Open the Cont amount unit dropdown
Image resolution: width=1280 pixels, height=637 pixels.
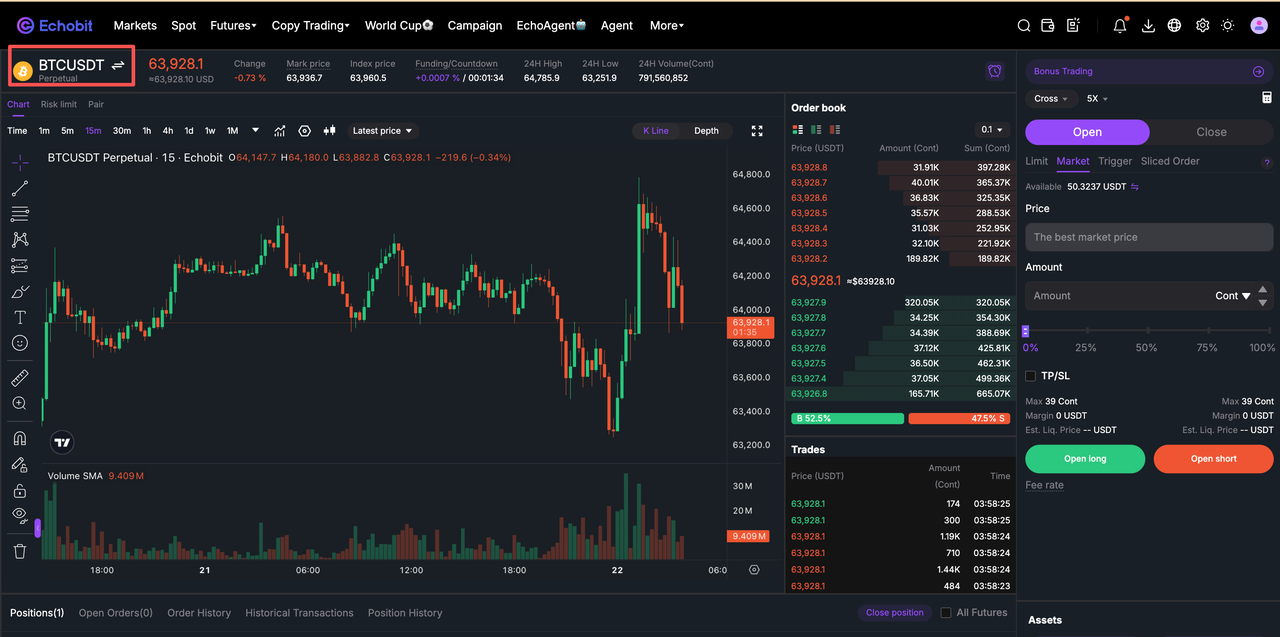pyautogui.click(x=1233, y=296)
